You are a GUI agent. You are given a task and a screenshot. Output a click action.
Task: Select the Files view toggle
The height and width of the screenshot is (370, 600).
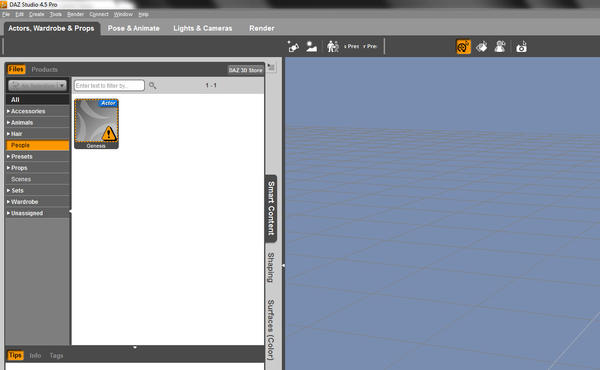tap(16, 69)
